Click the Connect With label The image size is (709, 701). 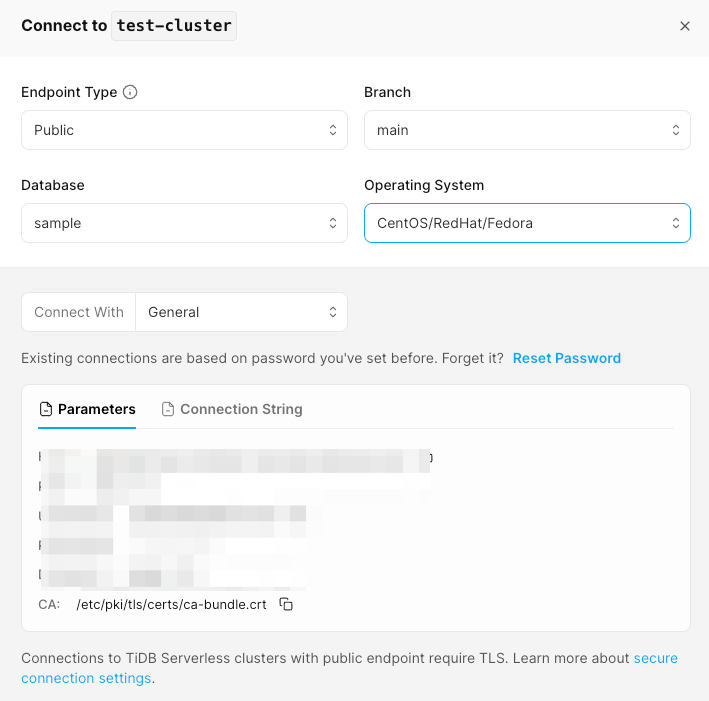pos(79,312)
